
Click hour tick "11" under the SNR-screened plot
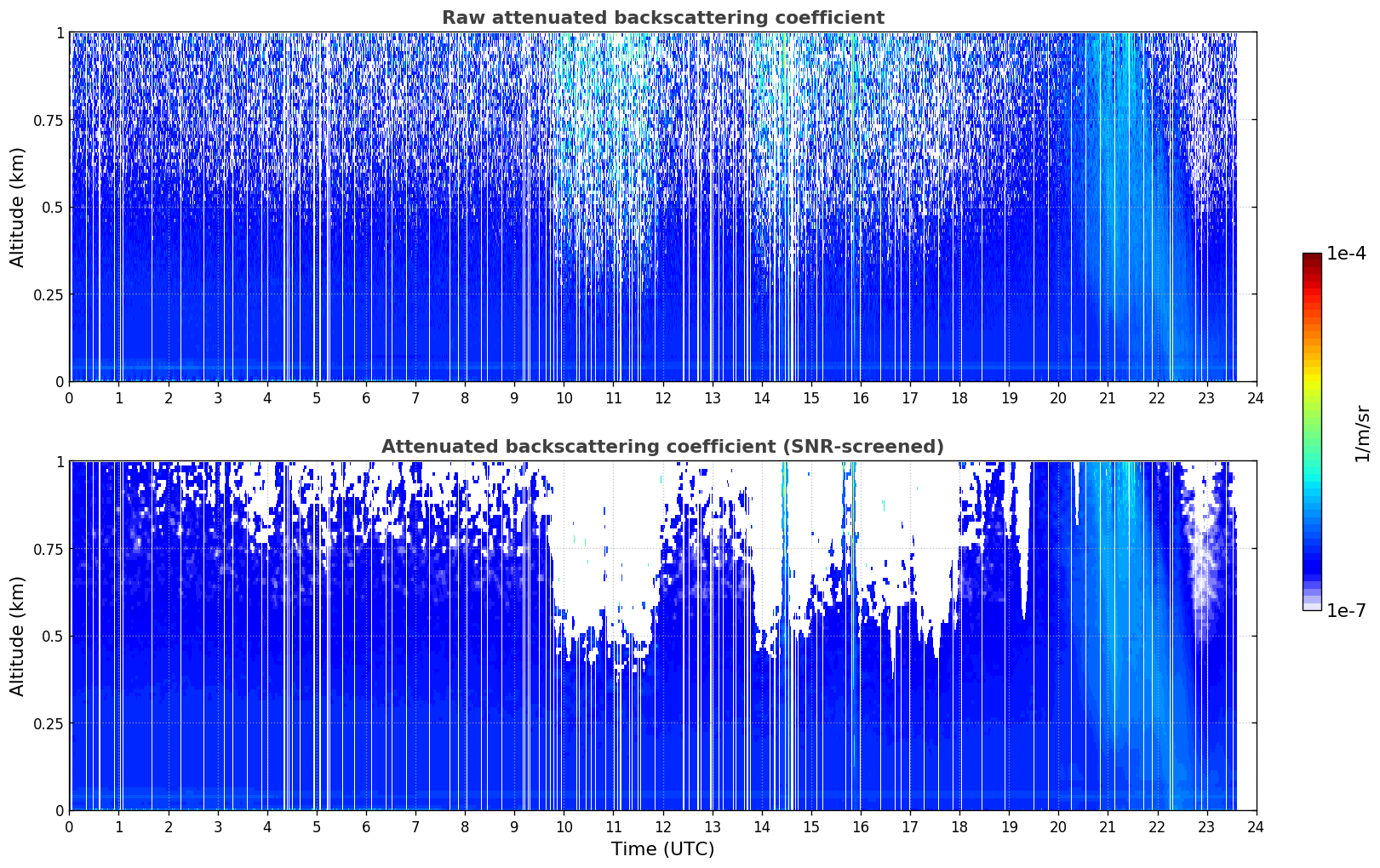[613, 826]
